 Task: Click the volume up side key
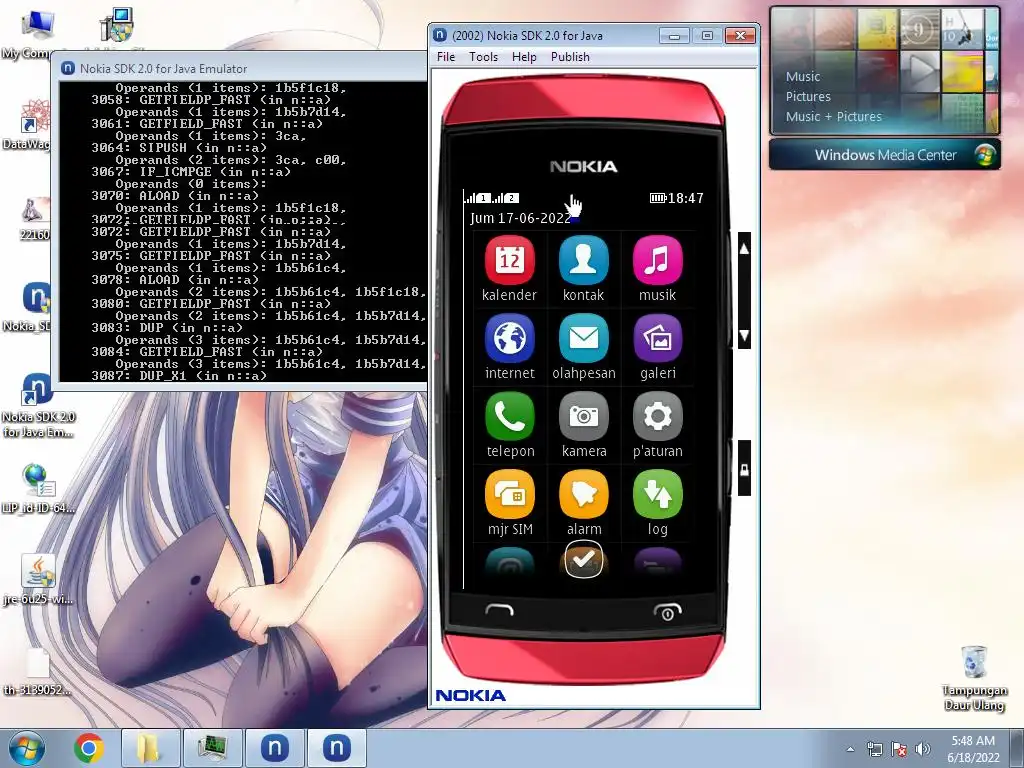click(x=744, y=249)
